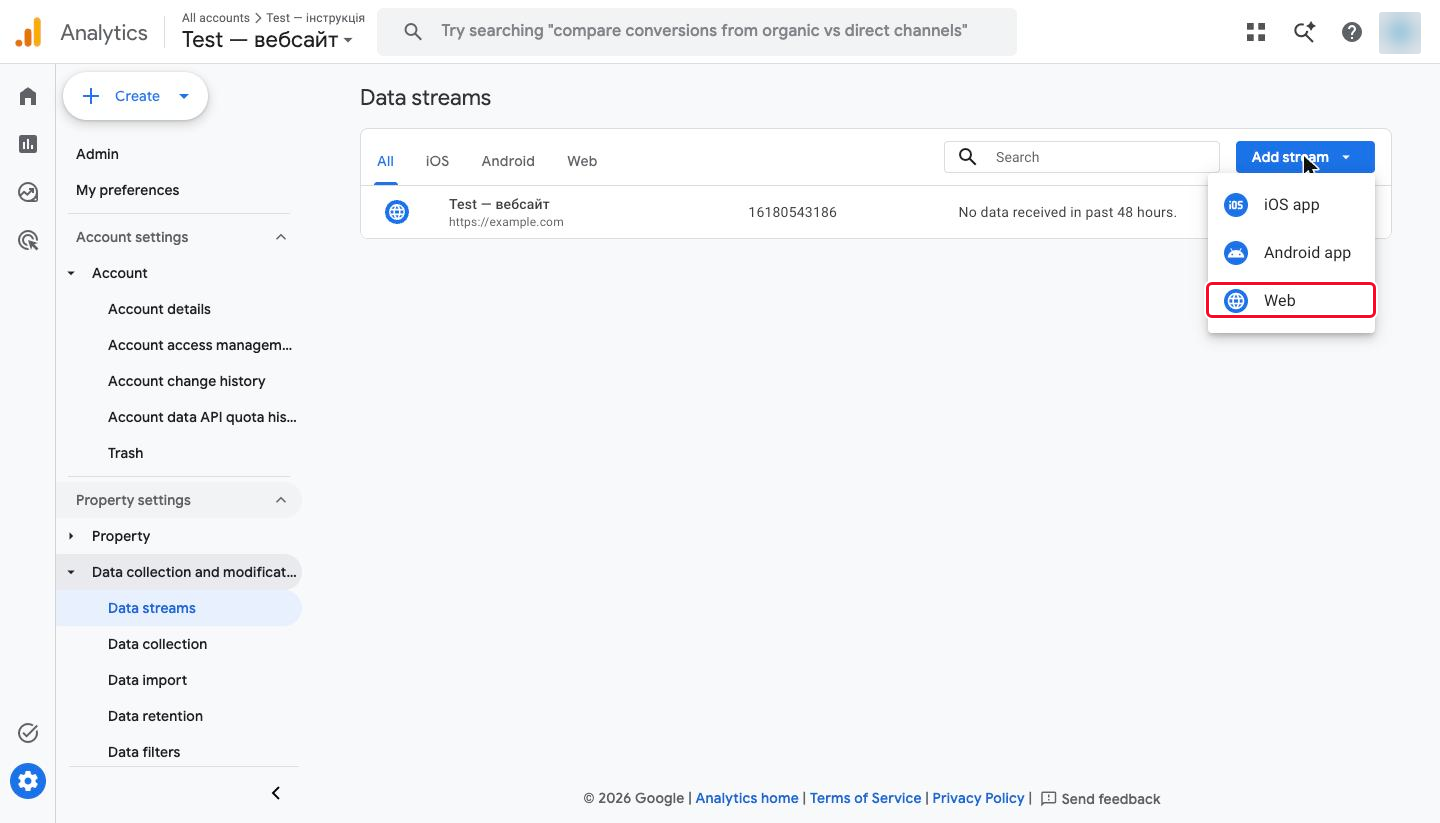The height and width of the screenshot is (823, 1440).
Task: Collapse Data collection and modification node
Action: [71, 572]
